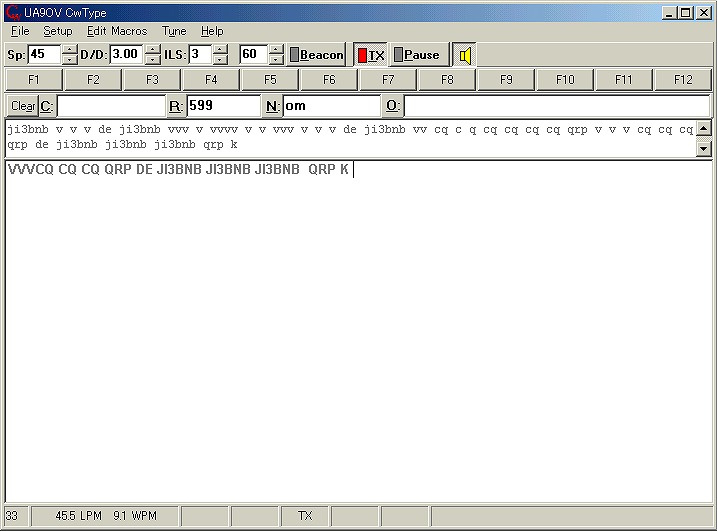The height and width of the screenshot is (531, 717).
Task: Focus the R report field showing 599
Action: [x=222, y=106]
